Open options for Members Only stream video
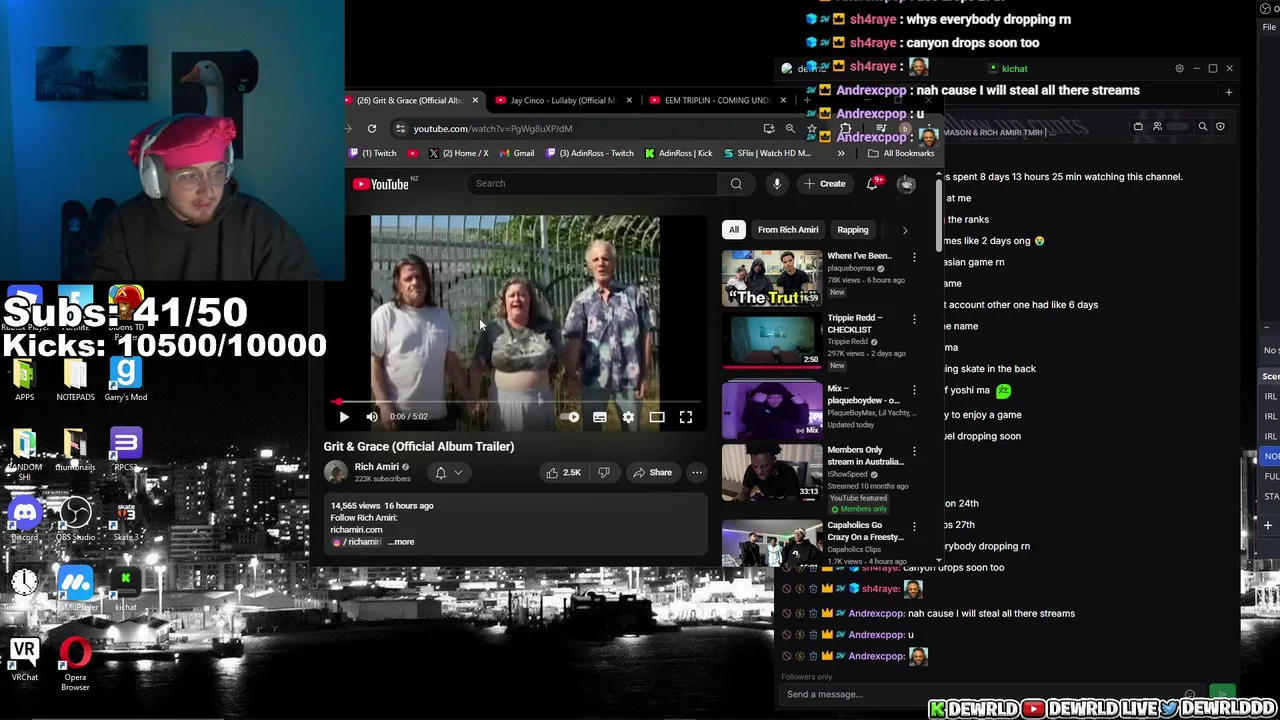1280x720 pixels. coord(914,451)
